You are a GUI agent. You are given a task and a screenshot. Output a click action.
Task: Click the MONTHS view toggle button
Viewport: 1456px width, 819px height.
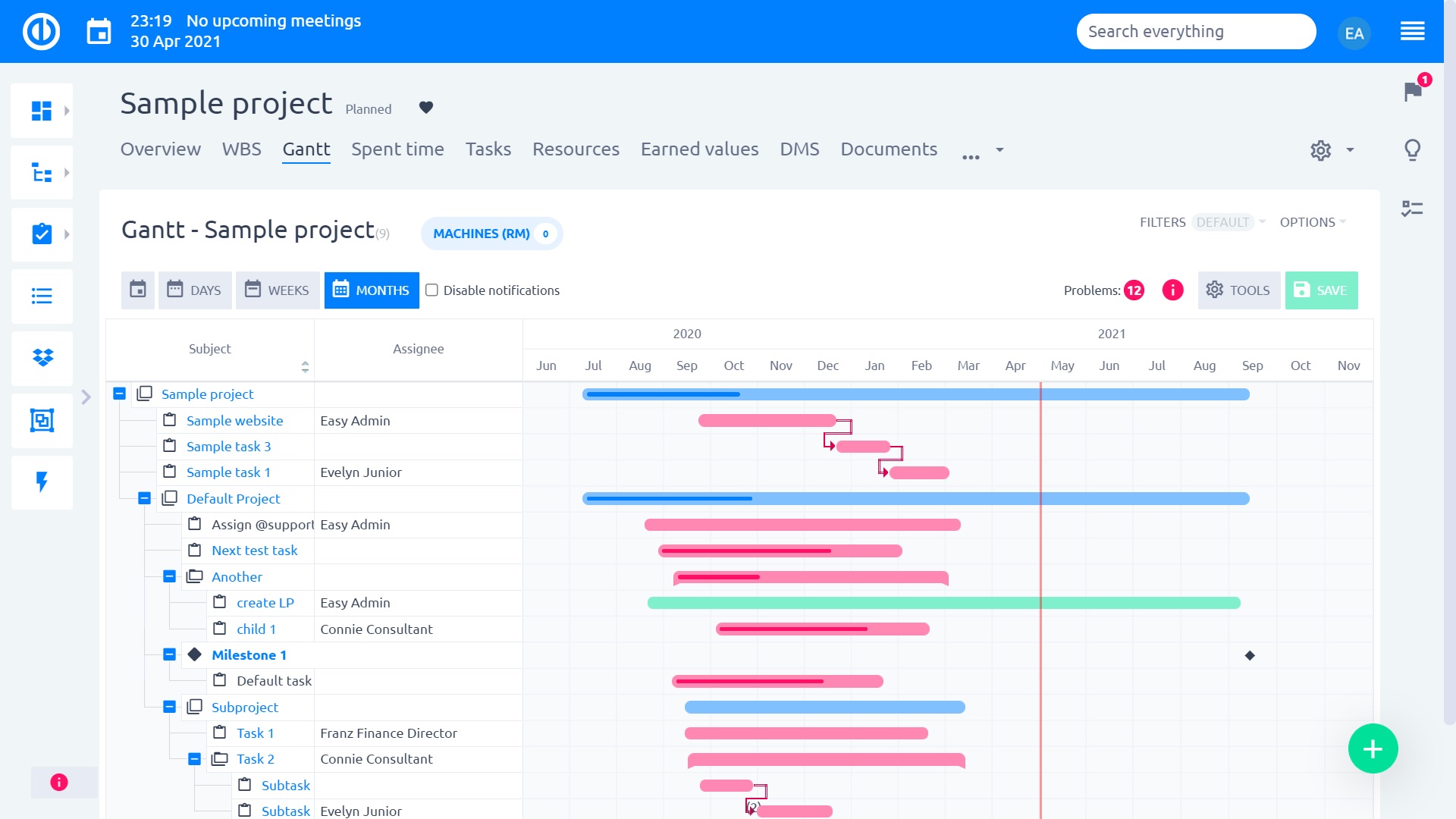(371, 290)
